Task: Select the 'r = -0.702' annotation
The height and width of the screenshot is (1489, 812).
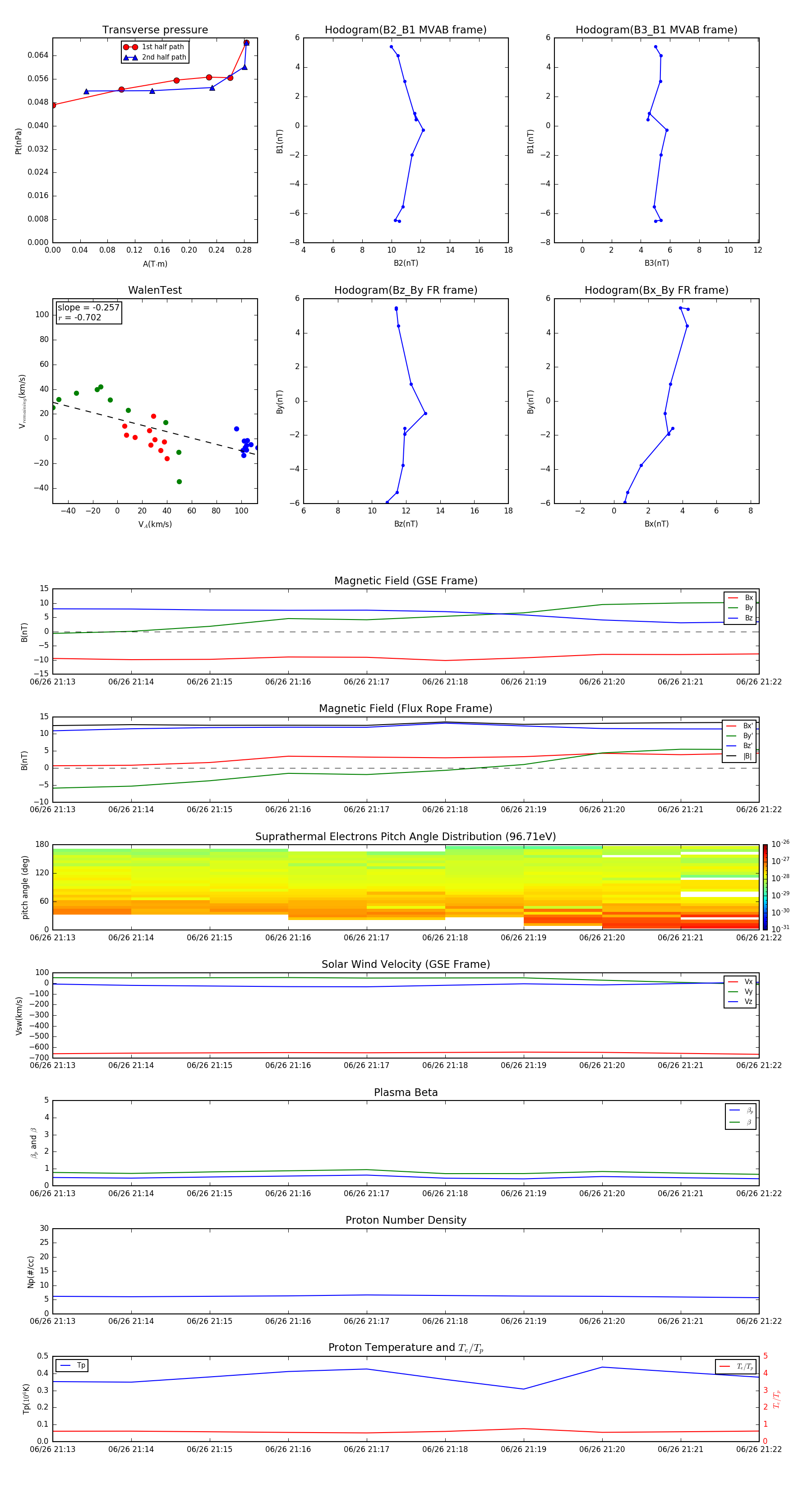Action: point(80,317)
